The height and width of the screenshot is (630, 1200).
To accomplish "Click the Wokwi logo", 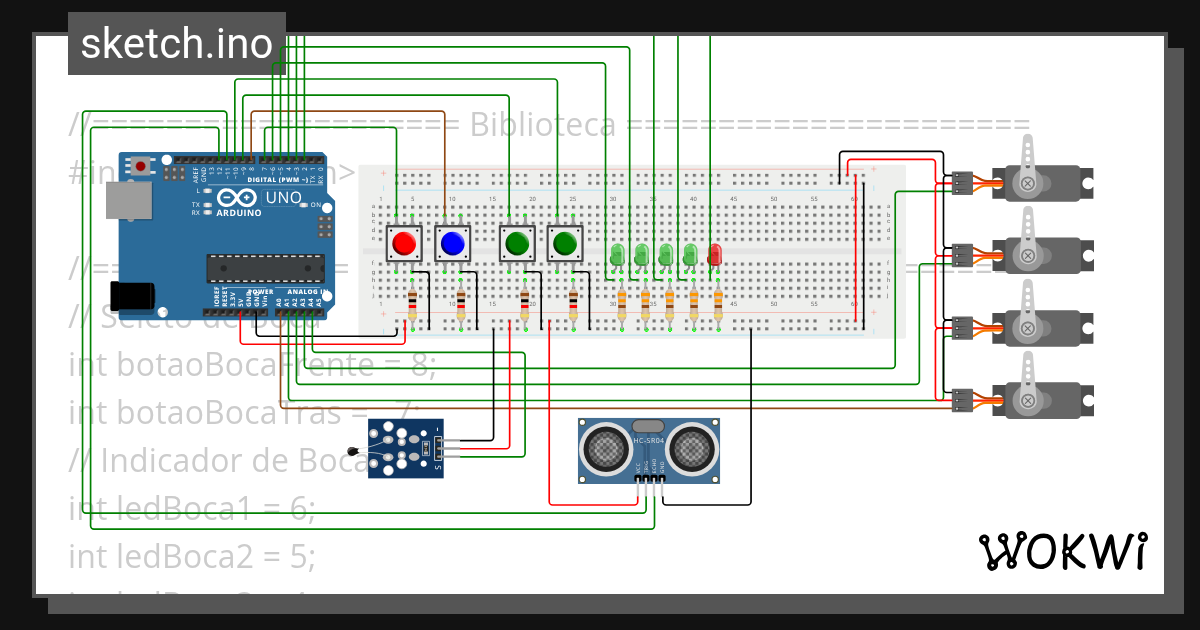I will coord(1065,549).
